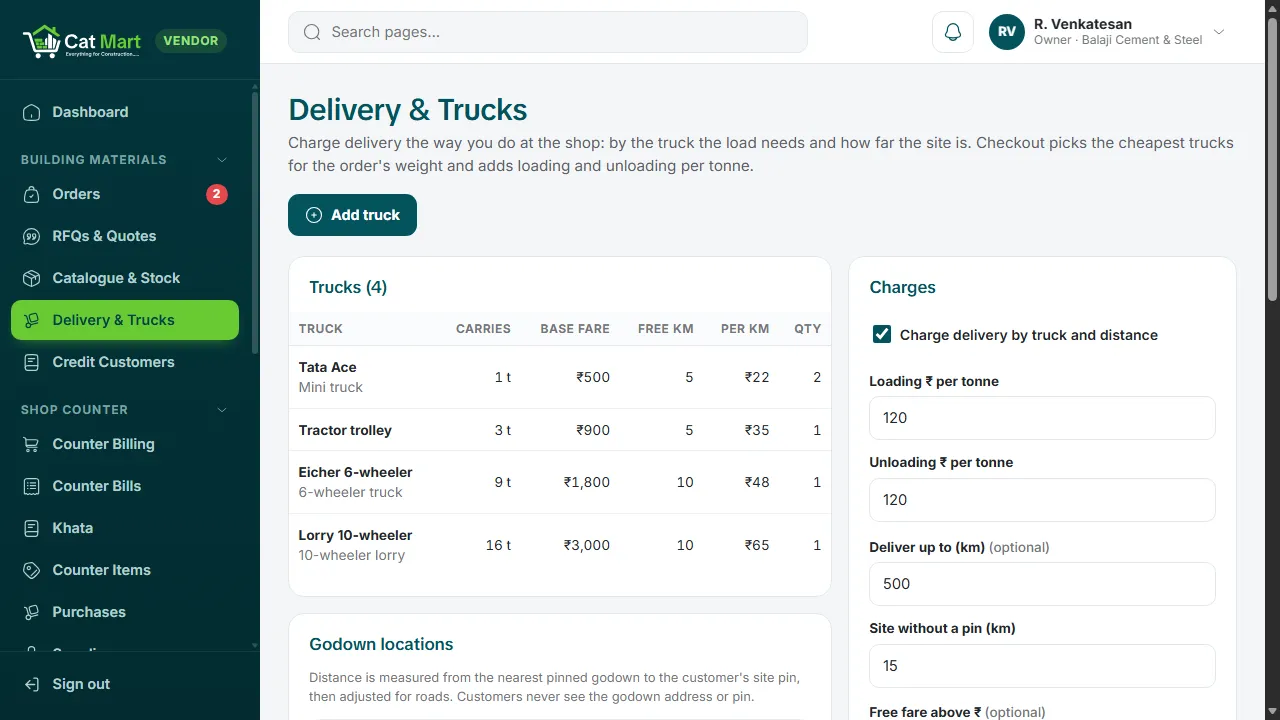
Task: Edit the Unloading ₹ per tonne field
Action: pyautogui.click(x=1042, y=500)
